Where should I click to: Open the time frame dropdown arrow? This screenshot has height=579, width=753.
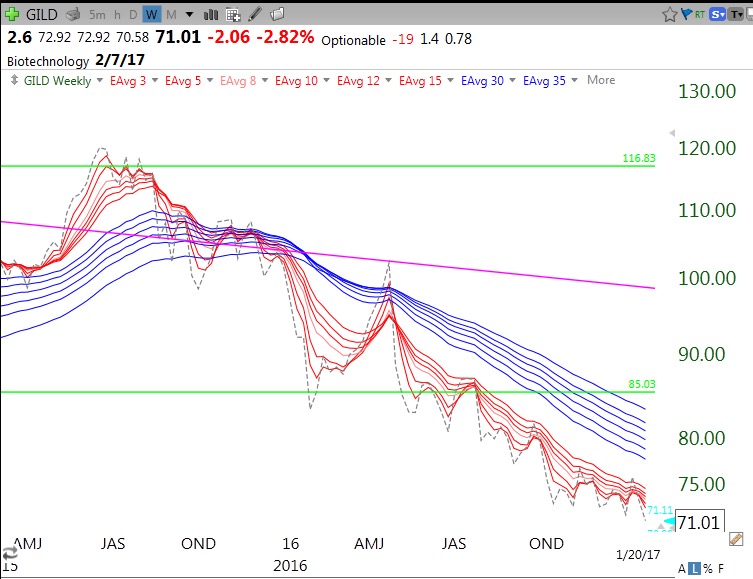pyautogui.click(x=188, y=15)
